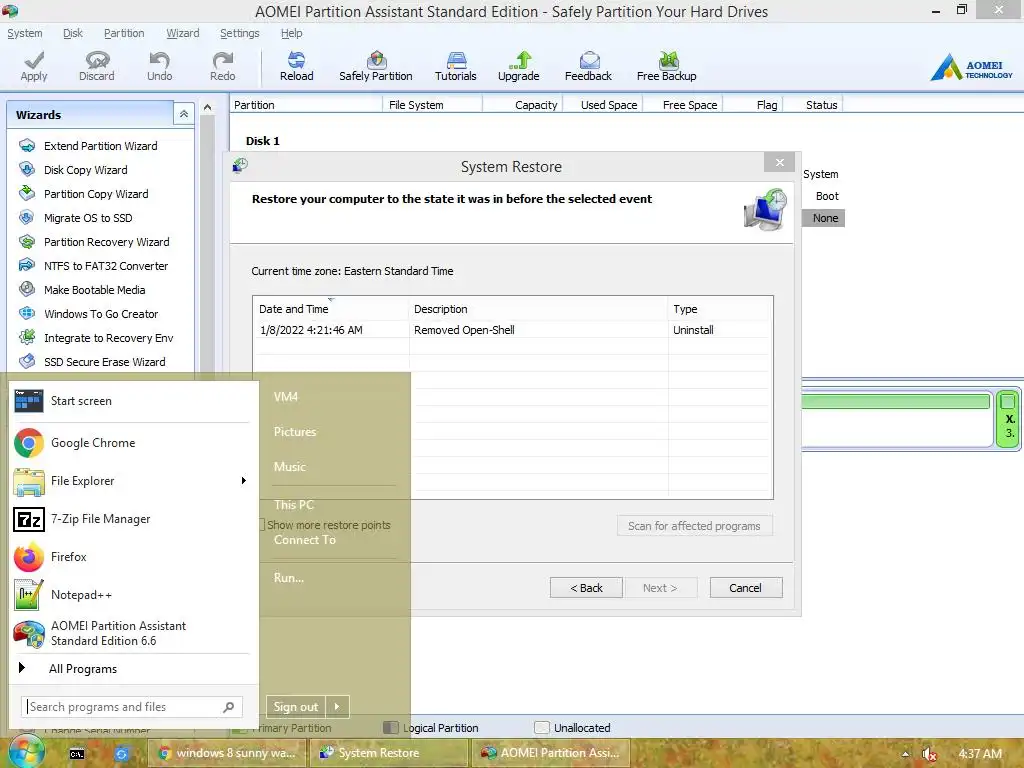This screenshot has width=1024, height=768.
Task: Select the green partition bar in disk map
Action: click(895, 401)
